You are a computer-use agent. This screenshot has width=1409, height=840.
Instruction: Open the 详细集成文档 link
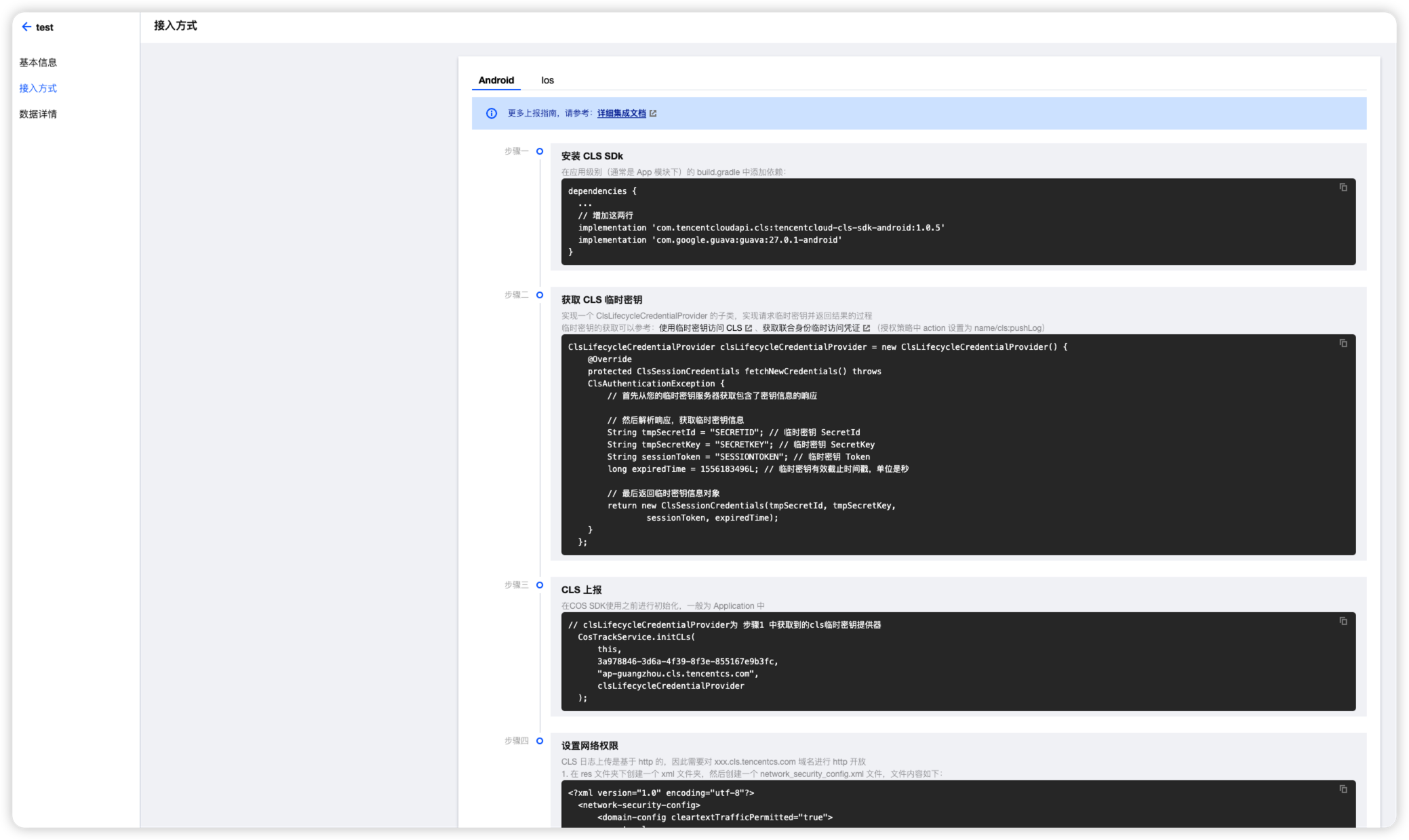click(x=621, y=113)
